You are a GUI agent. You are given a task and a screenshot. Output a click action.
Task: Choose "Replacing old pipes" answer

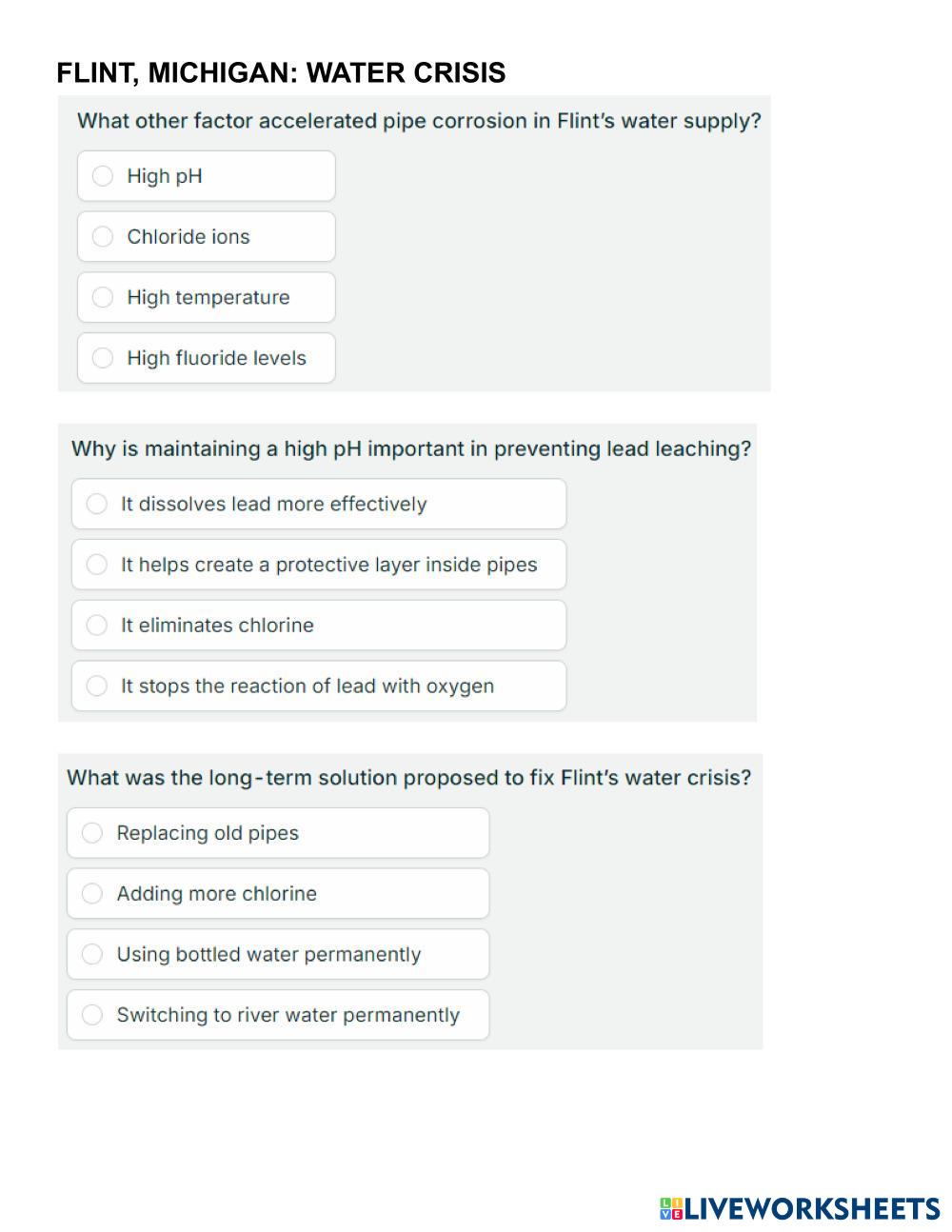(92, 833)
